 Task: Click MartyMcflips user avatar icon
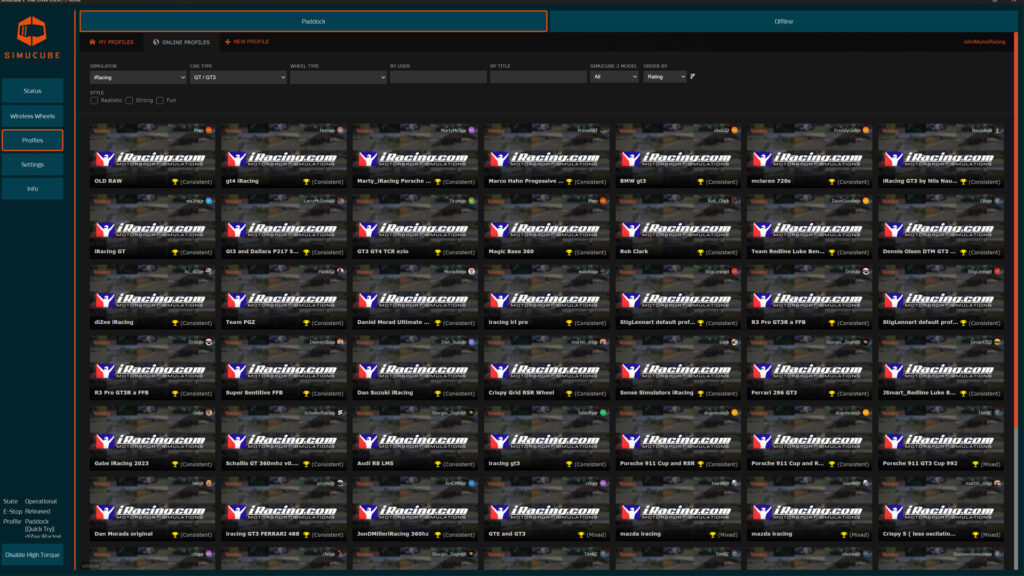[x=471, y=130]
